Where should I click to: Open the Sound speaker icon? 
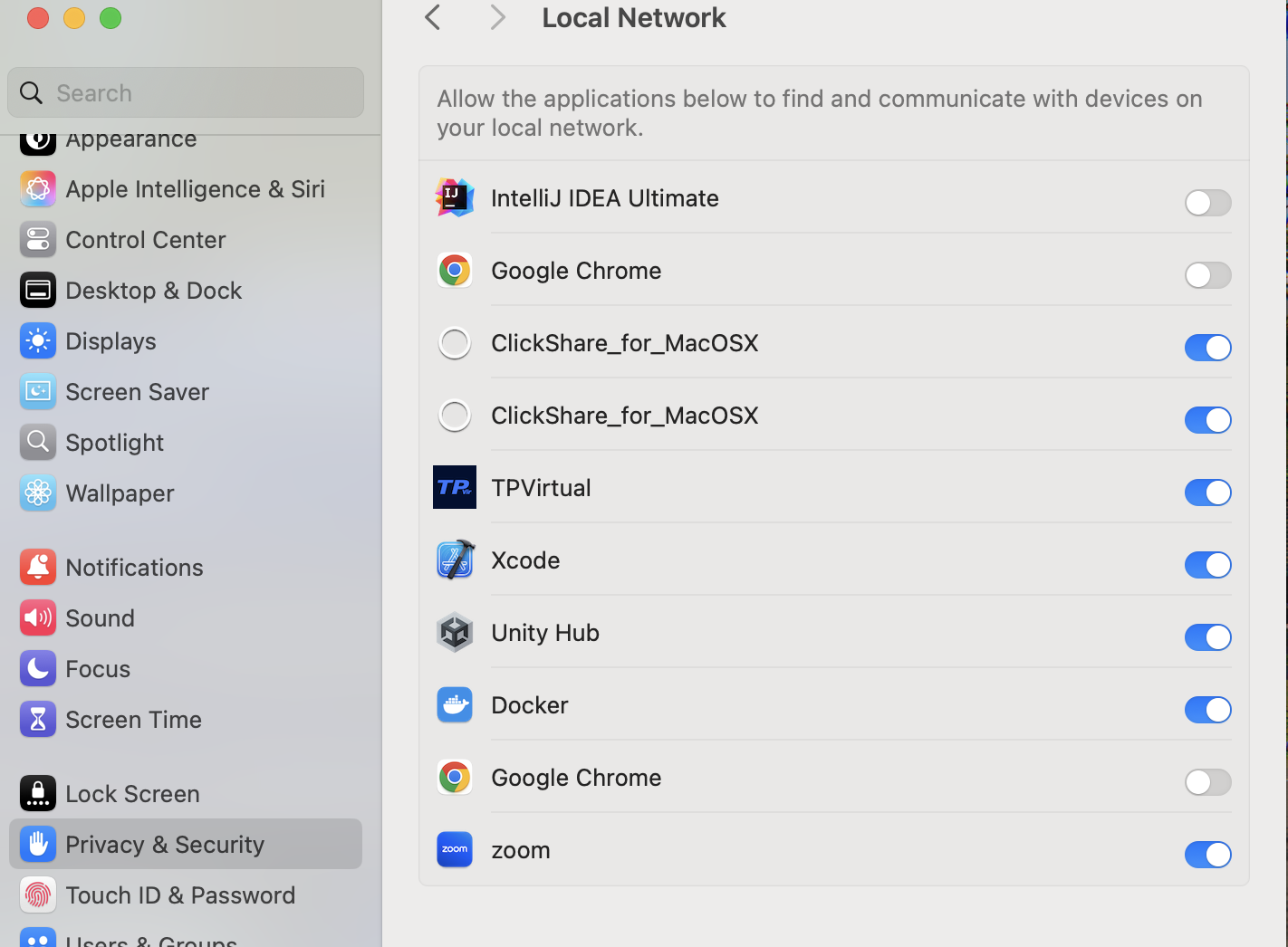(x=38, y=618)
